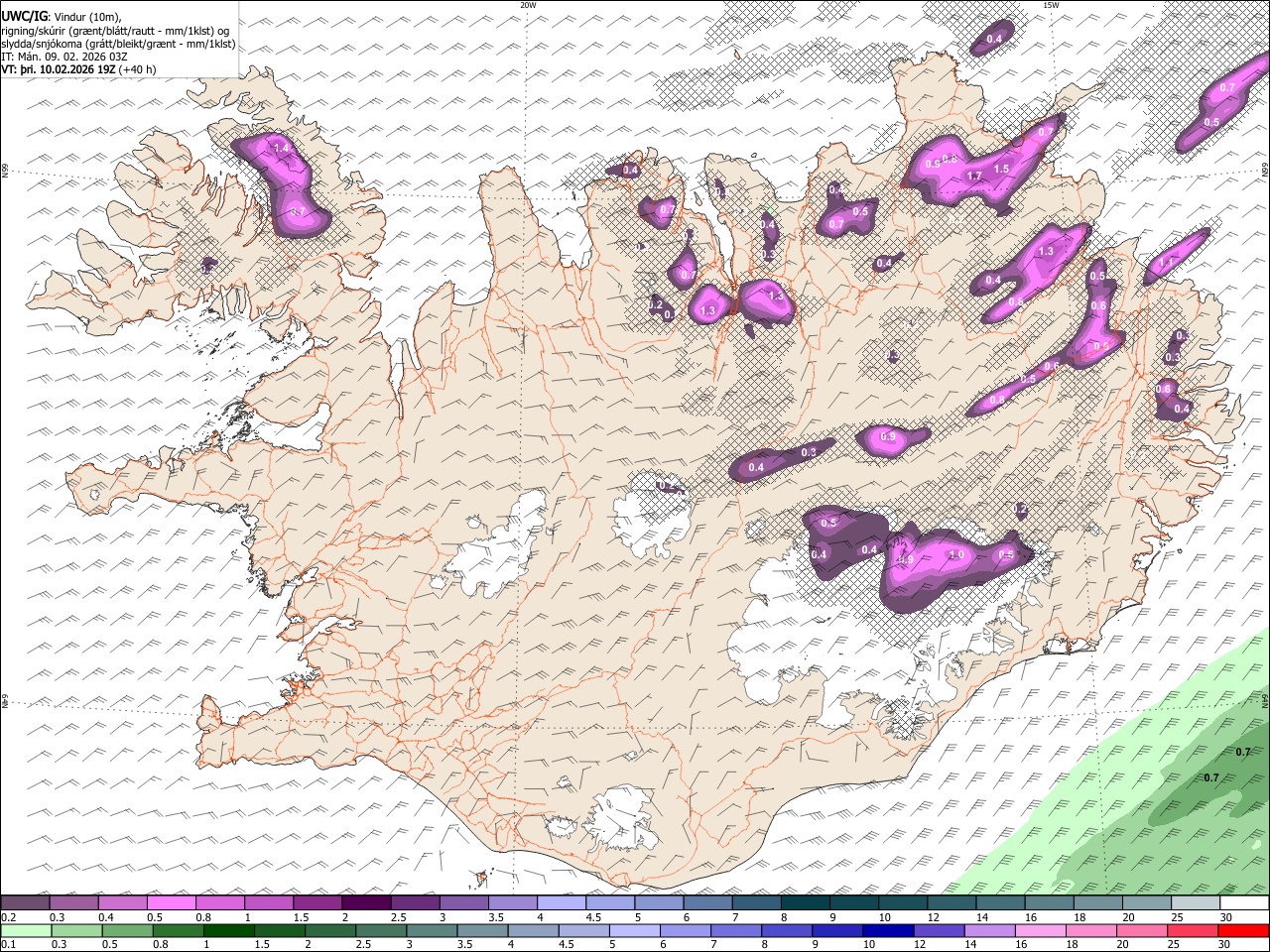
Task: Click the '0.2' label on the upper scale
Action: tap(8, 917)
